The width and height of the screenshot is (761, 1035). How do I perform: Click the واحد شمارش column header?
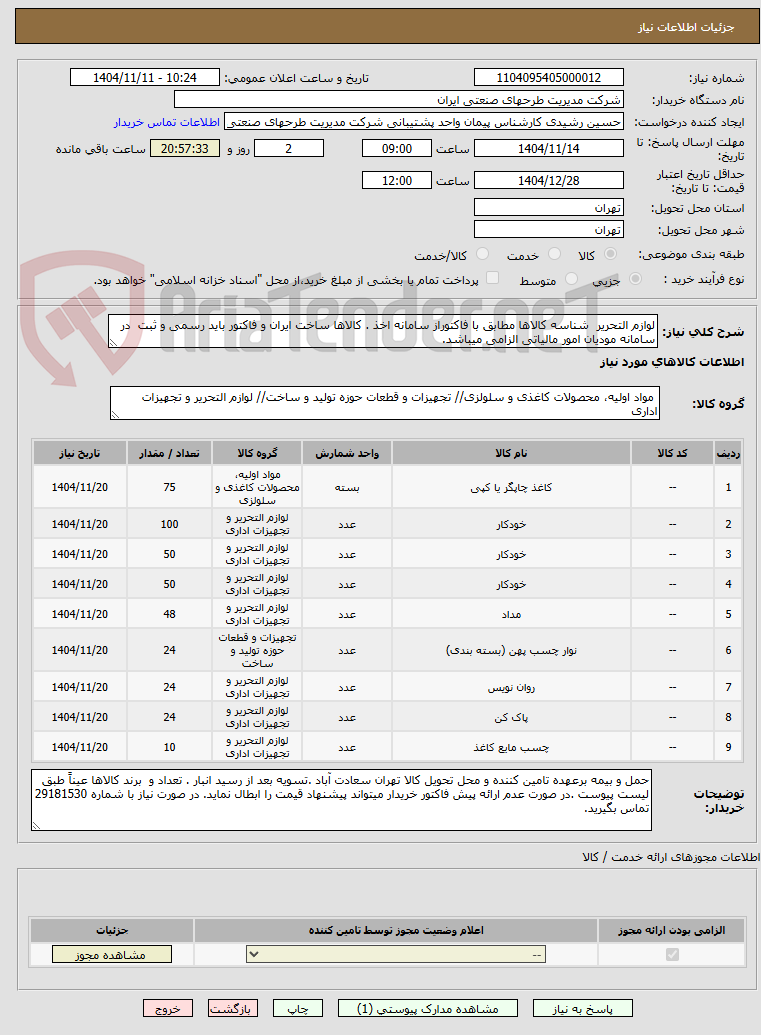click(x=347, y=453)
